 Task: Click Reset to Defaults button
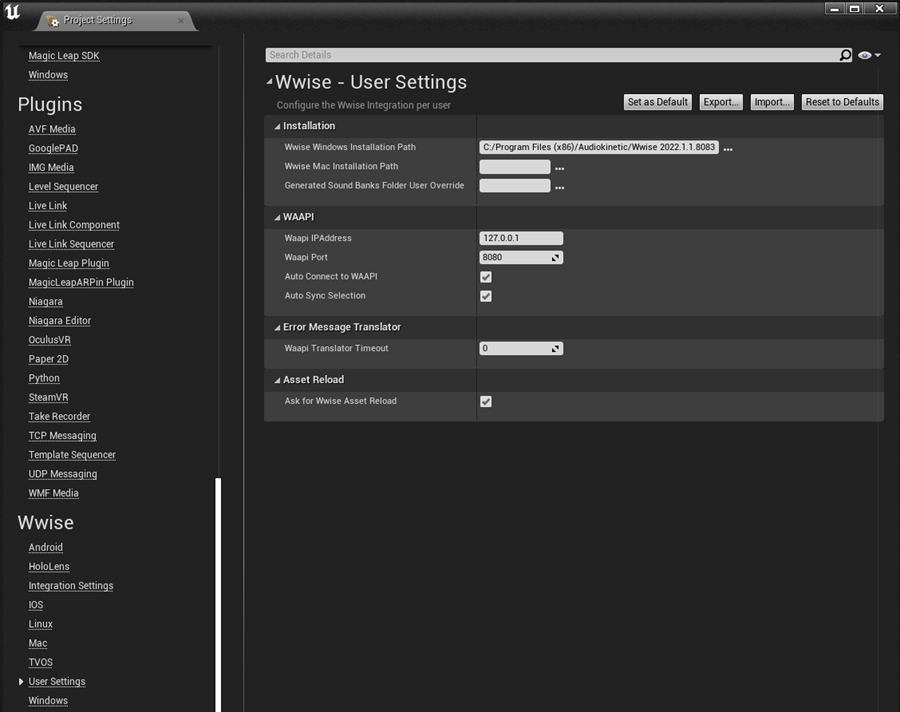pyautogui.click(x=842, y=102)
